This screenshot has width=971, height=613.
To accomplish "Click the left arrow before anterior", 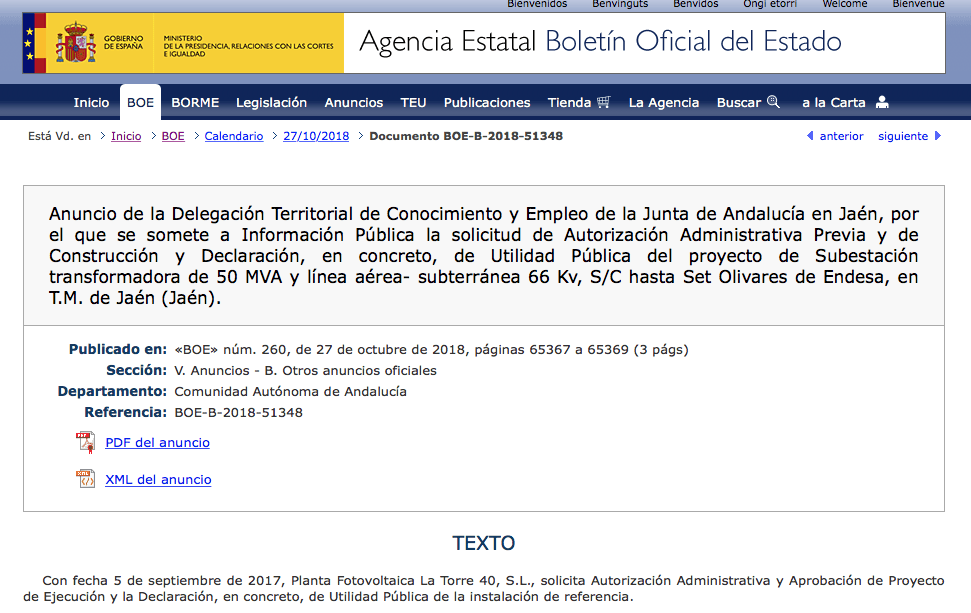I will point(810,136).
